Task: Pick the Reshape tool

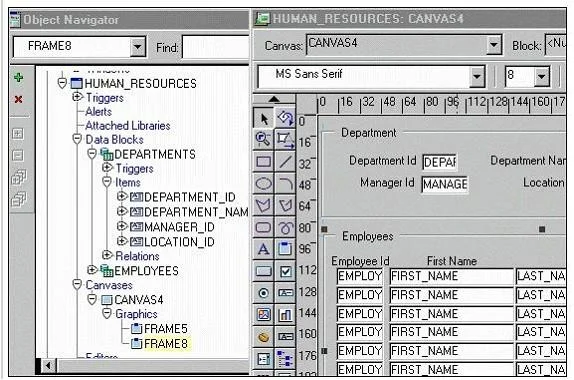Action: 285,139
